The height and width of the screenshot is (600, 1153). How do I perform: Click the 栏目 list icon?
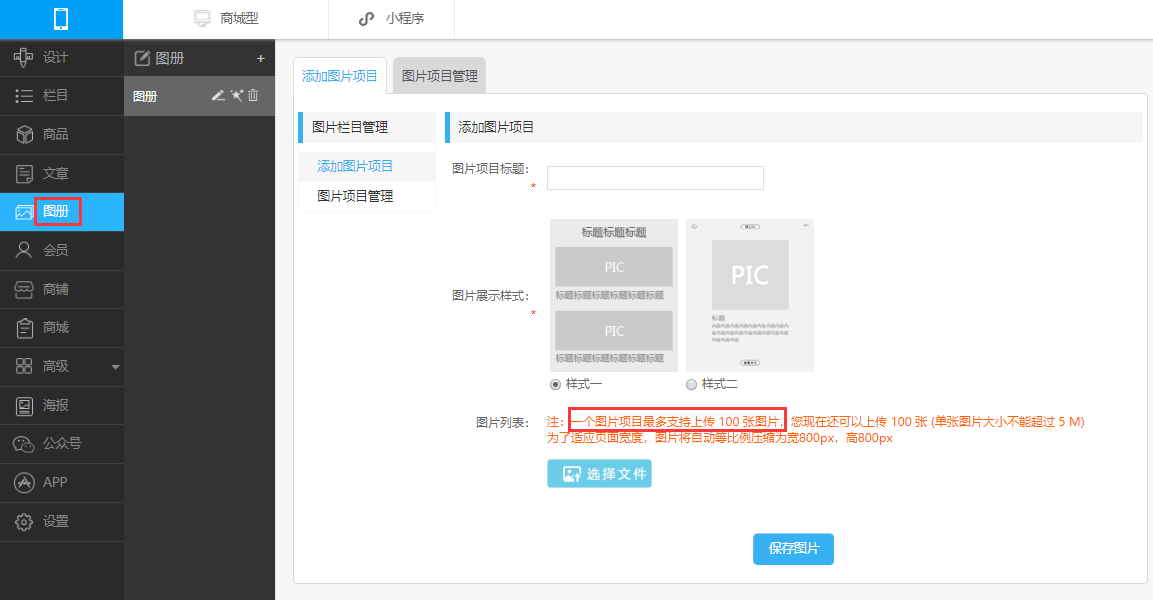coord(24,96)
